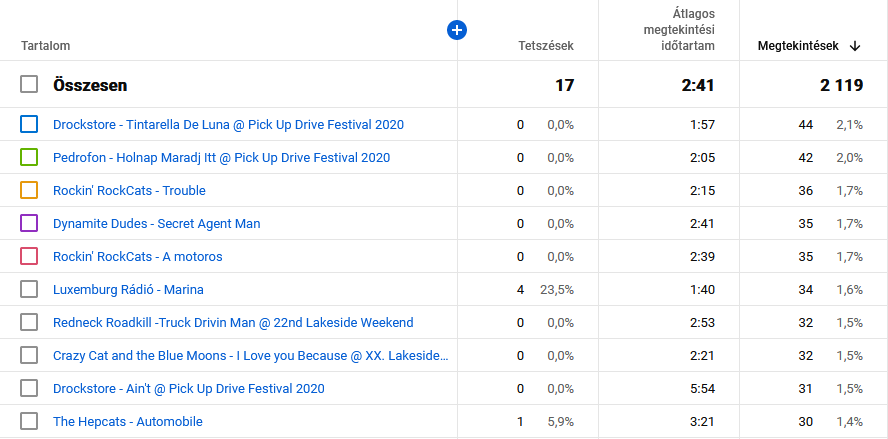This screenshot has width=888, height=439.
Task: Uncheck the blue Drockstore Tintarella De Luna checkbox
Action: [29, 124]
